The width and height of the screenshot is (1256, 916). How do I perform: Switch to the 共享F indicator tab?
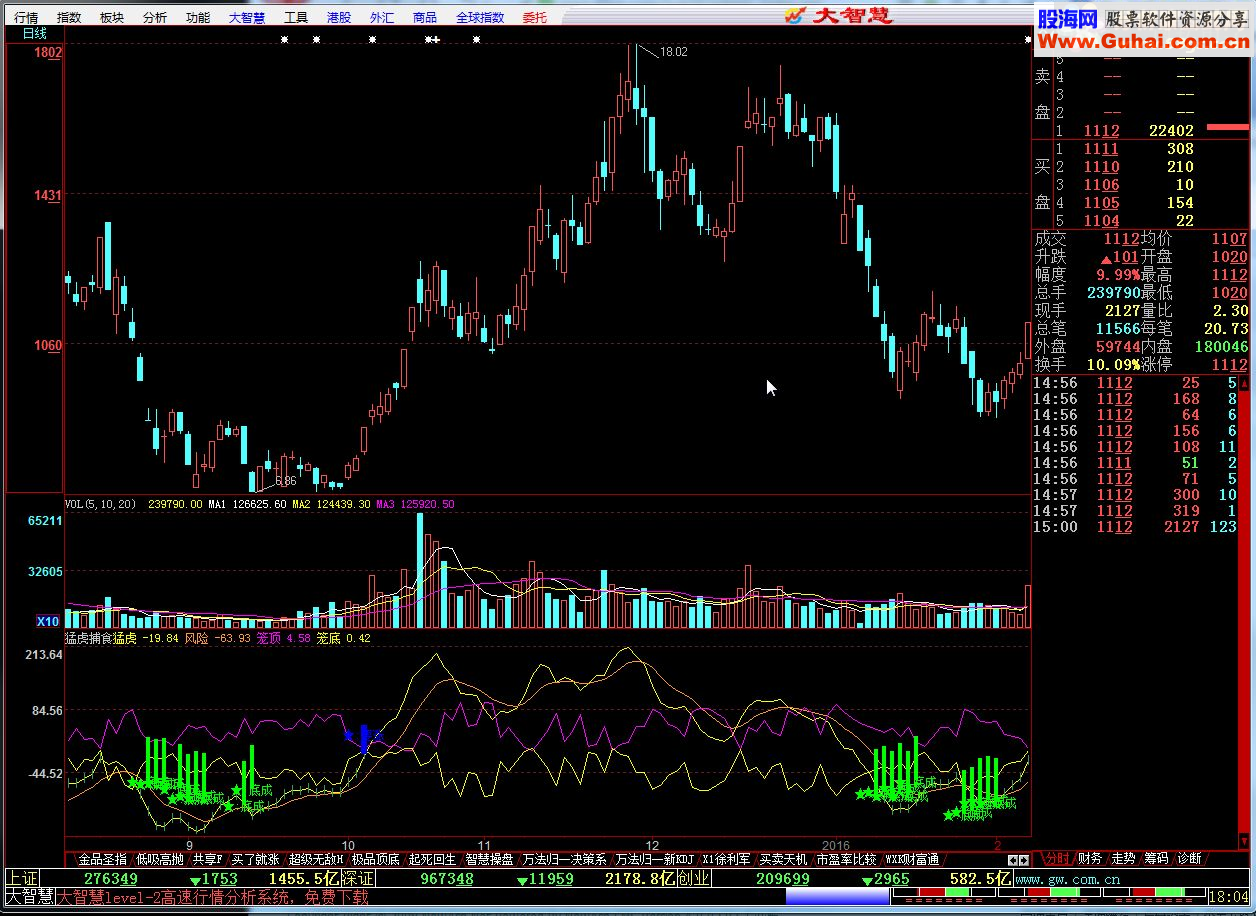click(208, 859)
